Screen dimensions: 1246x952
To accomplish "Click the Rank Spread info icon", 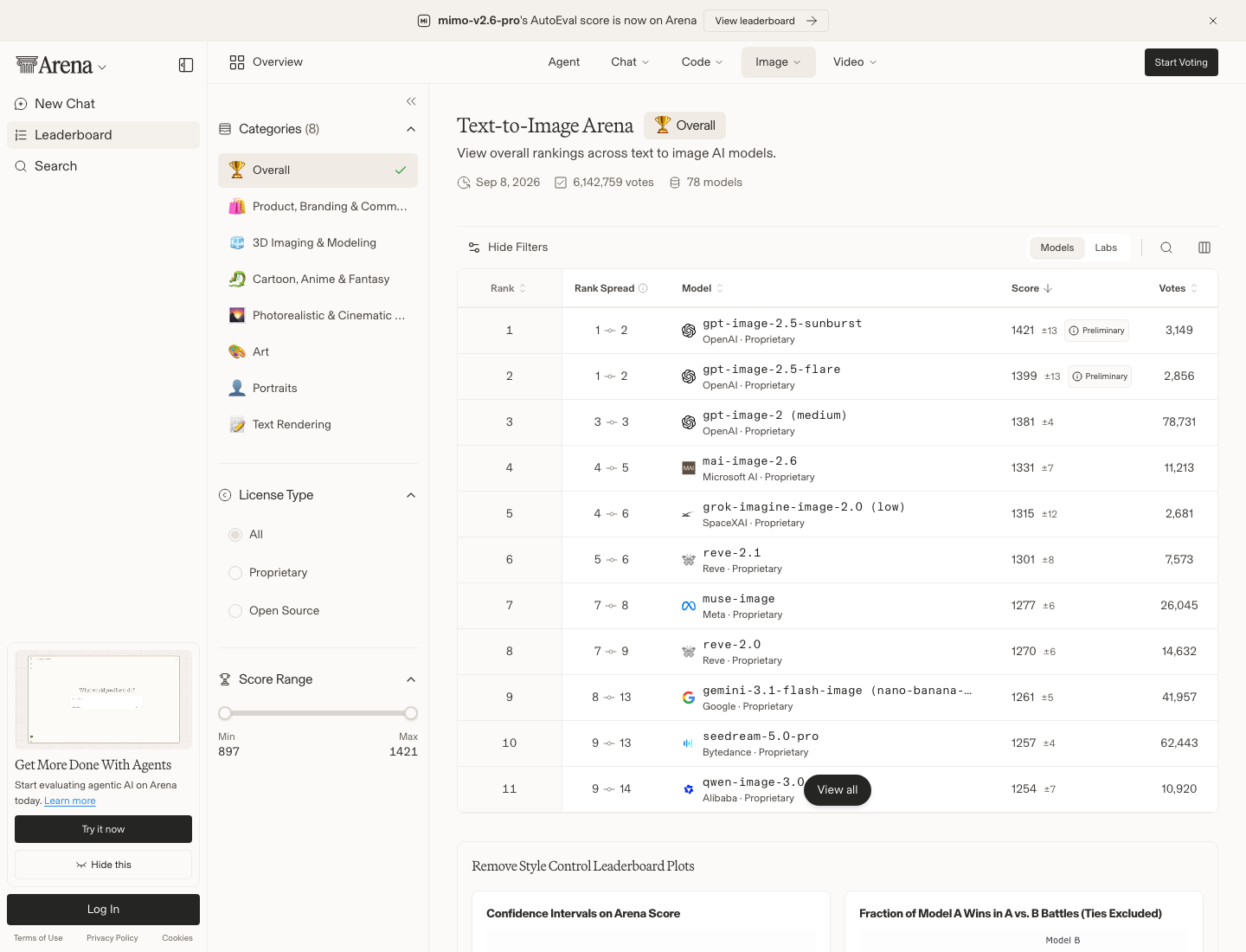I will (x=643, y=288).
